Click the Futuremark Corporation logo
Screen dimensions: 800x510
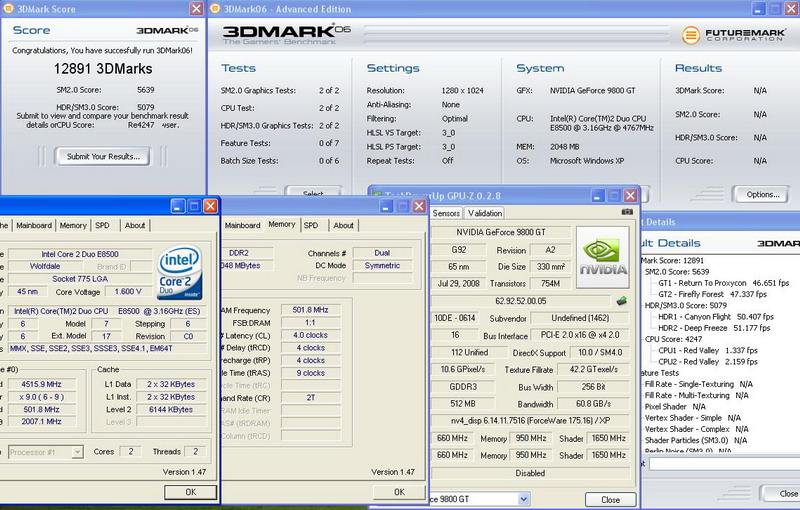734,35
